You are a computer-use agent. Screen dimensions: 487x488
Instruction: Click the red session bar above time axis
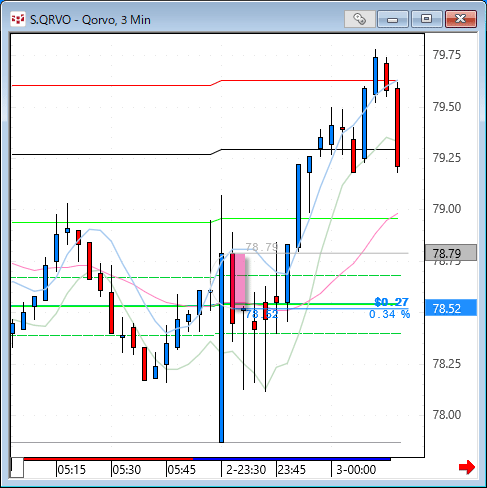(x=108, y=459)
